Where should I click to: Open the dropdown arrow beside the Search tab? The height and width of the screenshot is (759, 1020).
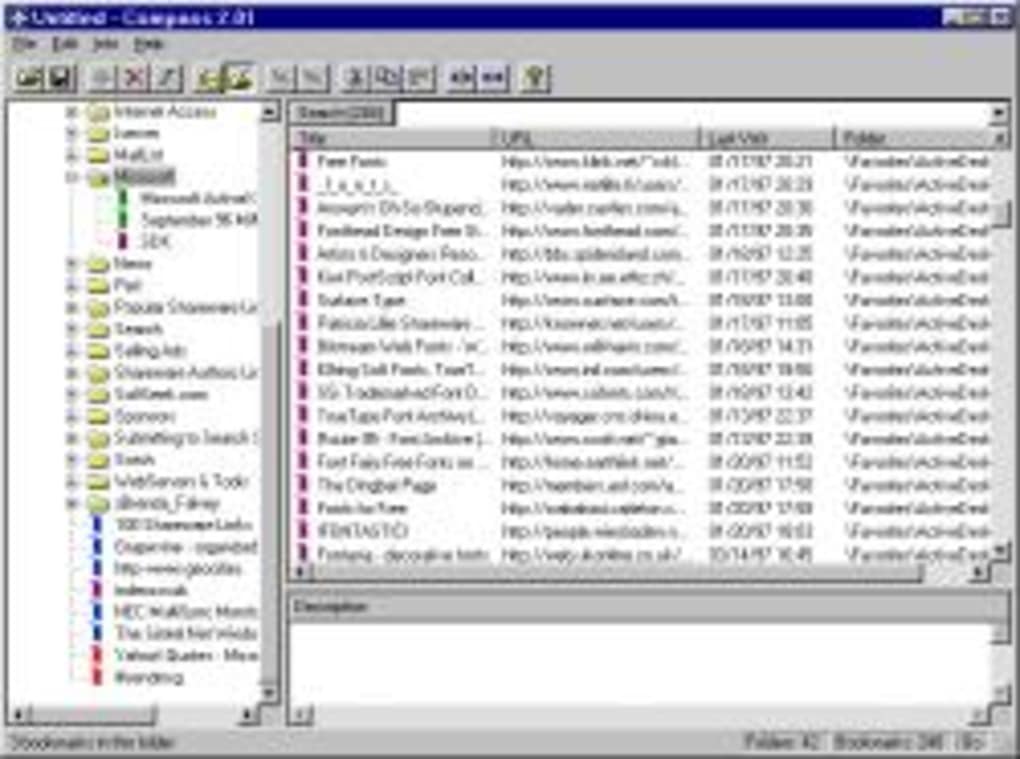coord(998,113)
